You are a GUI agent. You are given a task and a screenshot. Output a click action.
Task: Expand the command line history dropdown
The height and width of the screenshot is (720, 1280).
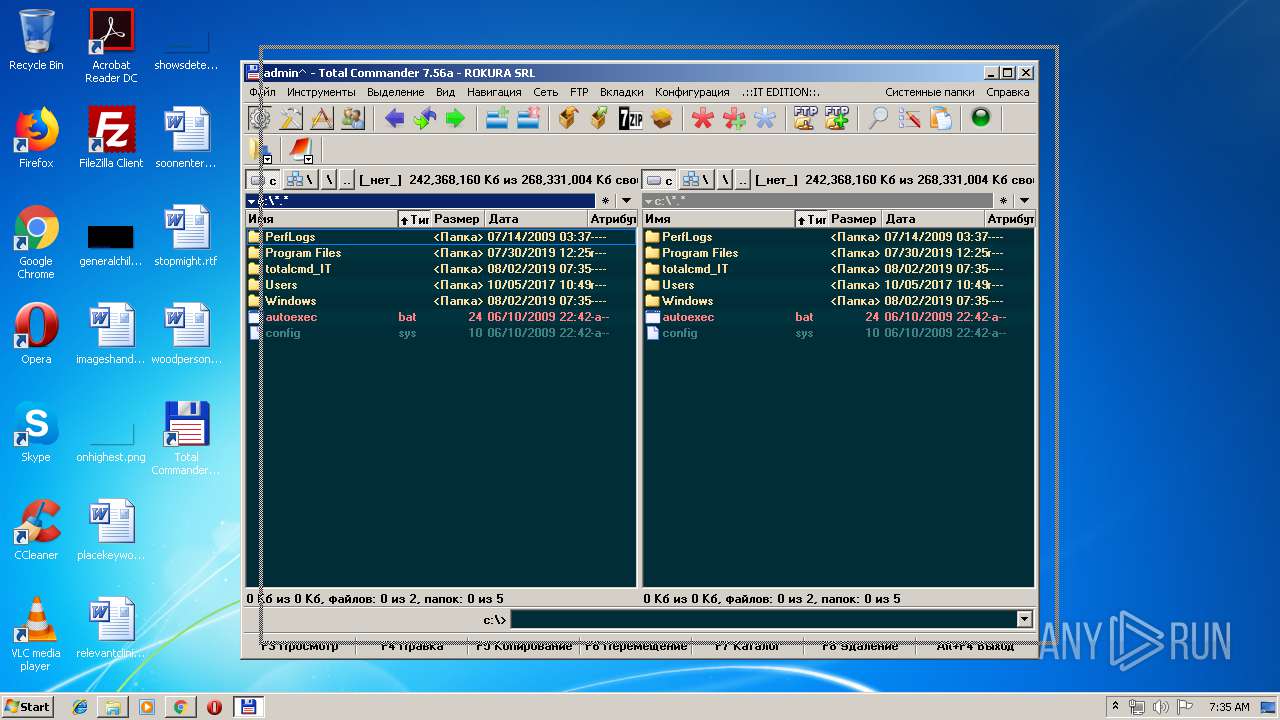[x=1024, y=620]
